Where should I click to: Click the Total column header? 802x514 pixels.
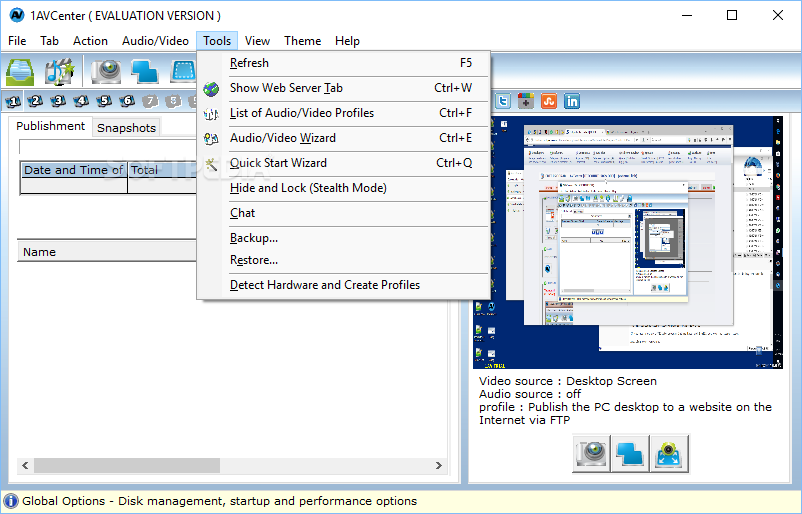162,170
